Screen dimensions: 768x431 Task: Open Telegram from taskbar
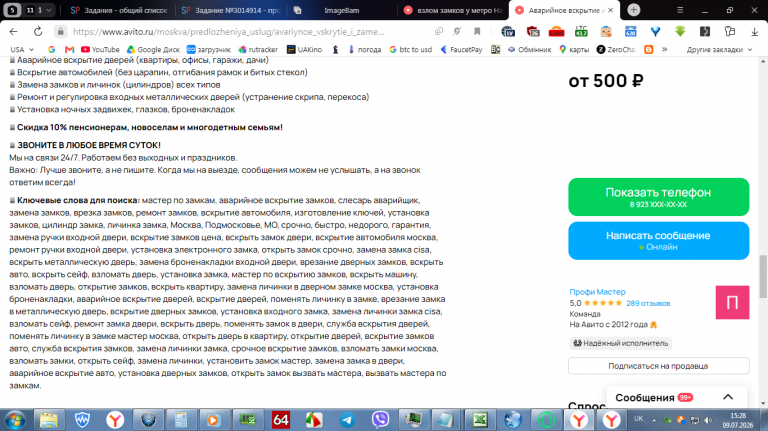tap(347, 420)
